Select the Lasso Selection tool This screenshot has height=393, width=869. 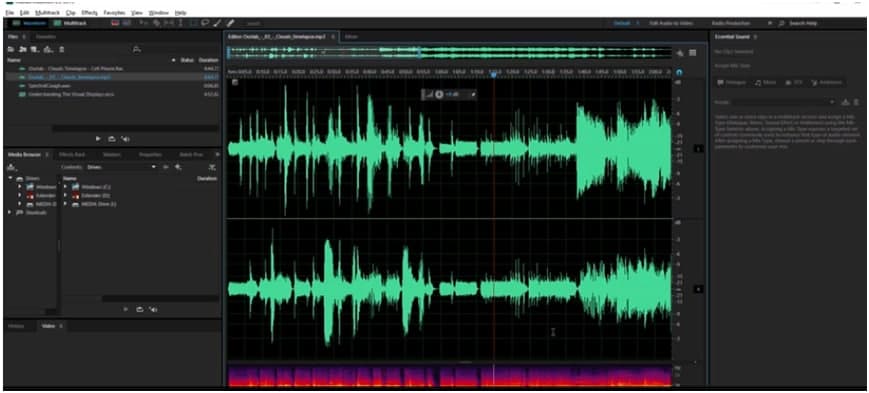(x=205, y=23)
